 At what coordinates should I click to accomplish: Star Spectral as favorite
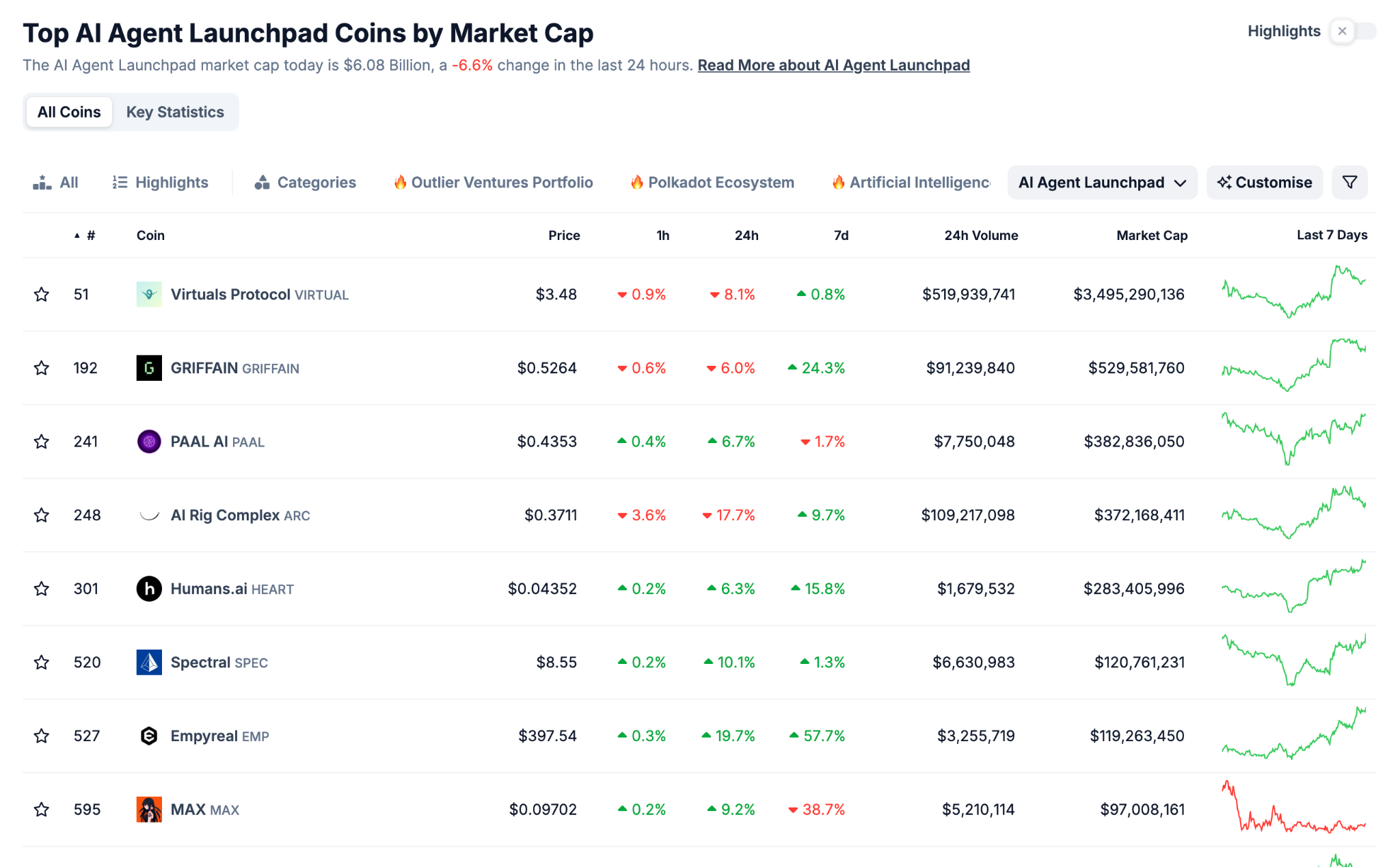tap(42, 663)
